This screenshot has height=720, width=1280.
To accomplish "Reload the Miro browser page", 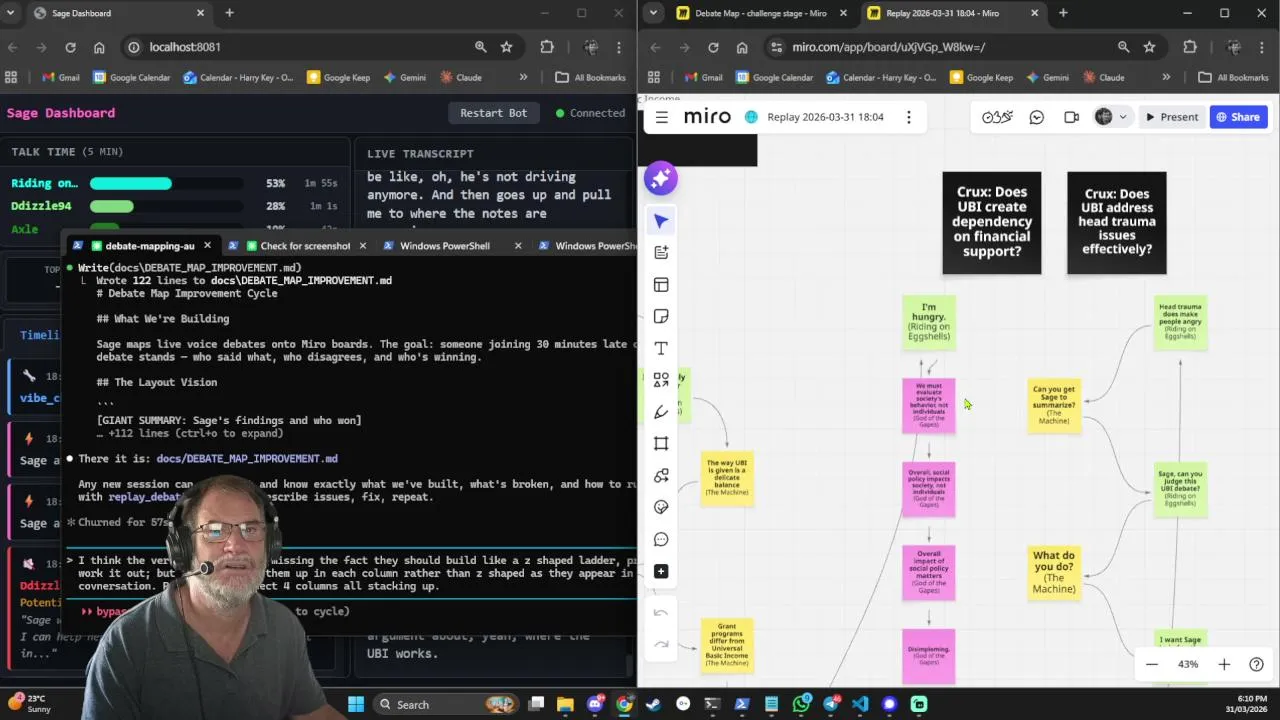I will click(x=713, y=47).
